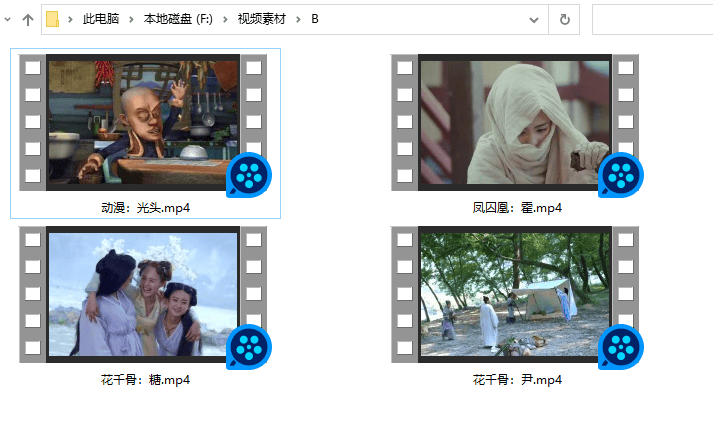Click media player badge on 凤囚凰：霍.mp4
Viewport: 713px width, 436px height.
point(620,176)
